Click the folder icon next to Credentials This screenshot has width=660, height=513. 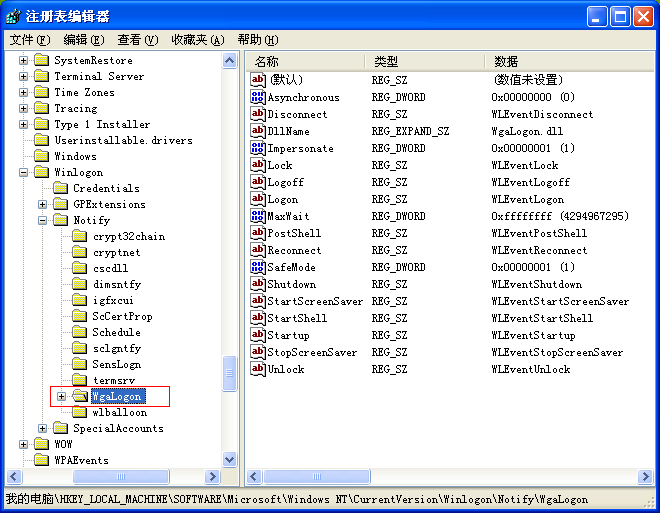(x=61, y=188)
